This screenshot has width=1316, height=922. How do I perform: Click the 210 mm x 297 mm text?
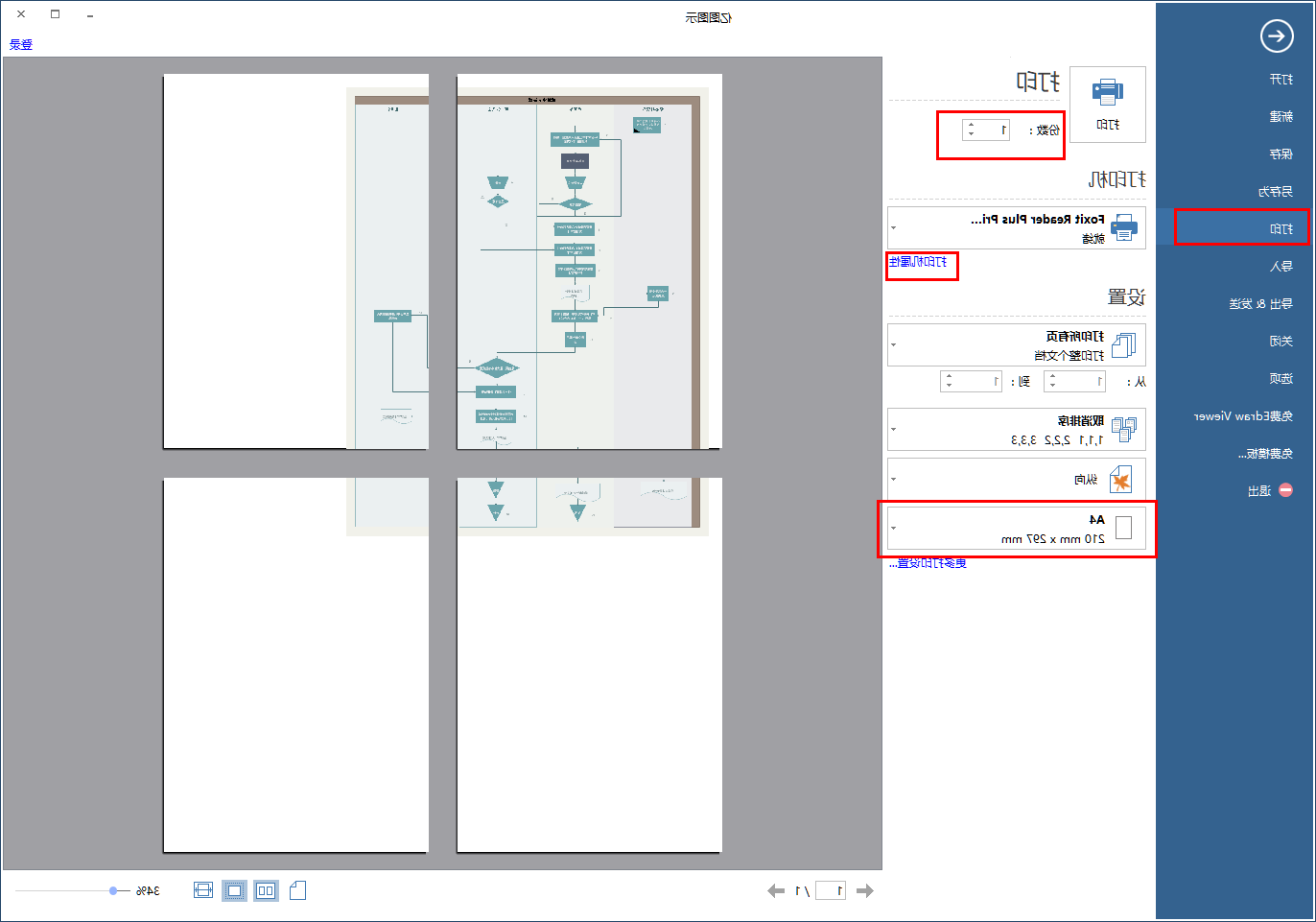tap(1053, 539)
